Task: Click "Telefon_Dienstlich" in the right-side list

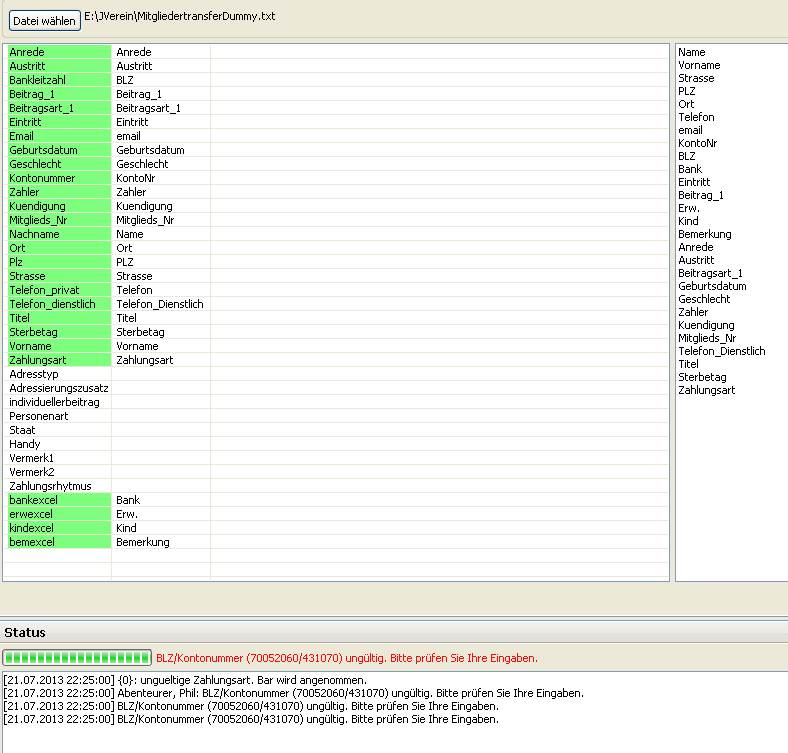Action: tap(721, 351)
